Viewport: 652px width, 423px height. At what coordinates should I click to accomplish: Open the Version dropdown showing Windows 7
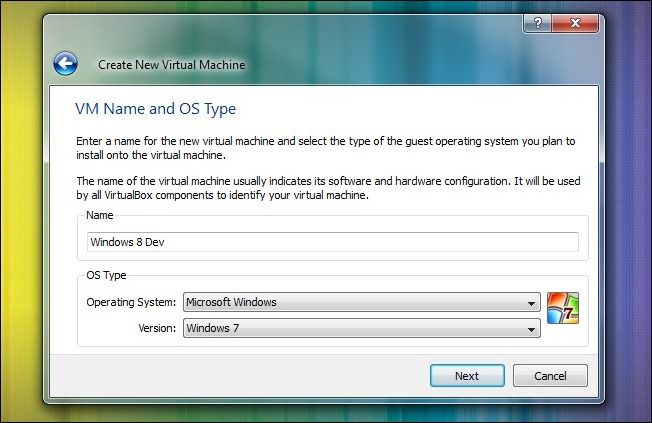pyautogui.click(x=361, y=328)
